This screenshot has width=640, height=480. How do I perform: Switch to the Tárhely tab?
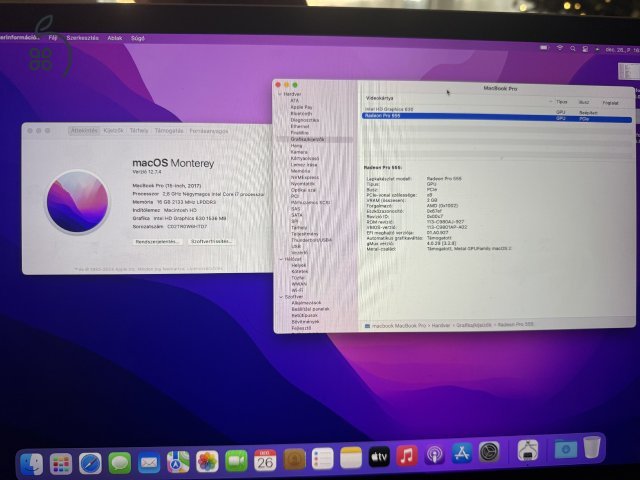139,131
